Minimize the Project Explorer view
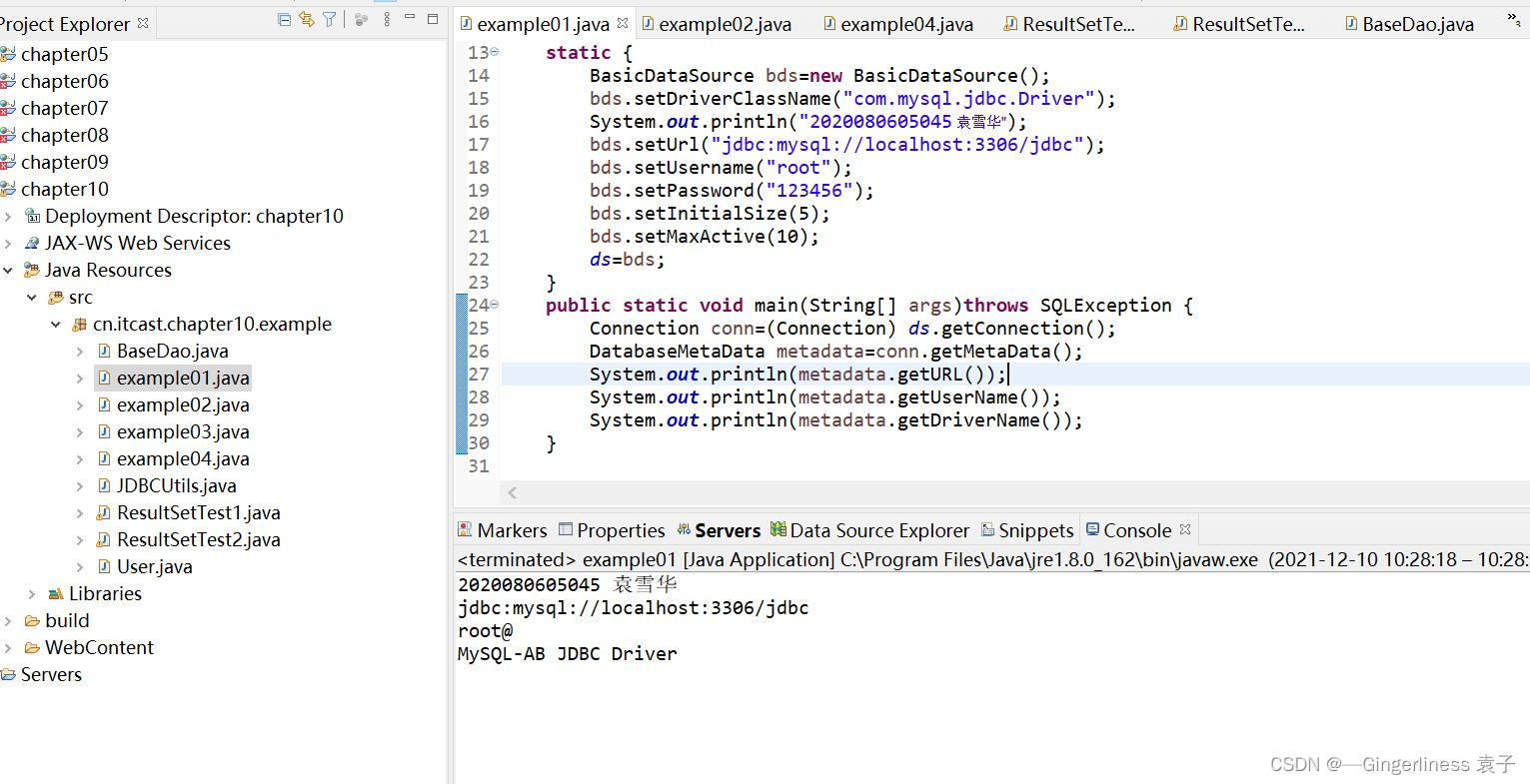The image size is (1530, 784). coord(410,18)
